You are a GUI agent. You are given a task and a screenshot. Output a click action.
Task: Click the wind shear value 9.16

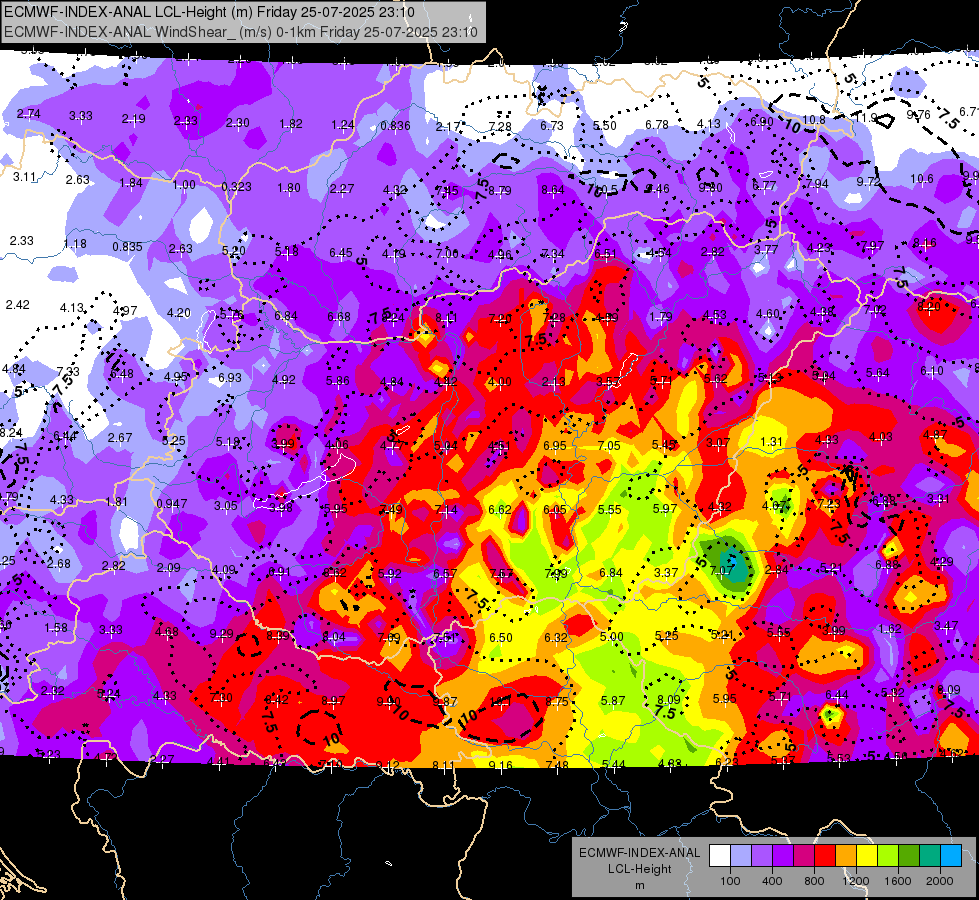click(x=500, y=765)
